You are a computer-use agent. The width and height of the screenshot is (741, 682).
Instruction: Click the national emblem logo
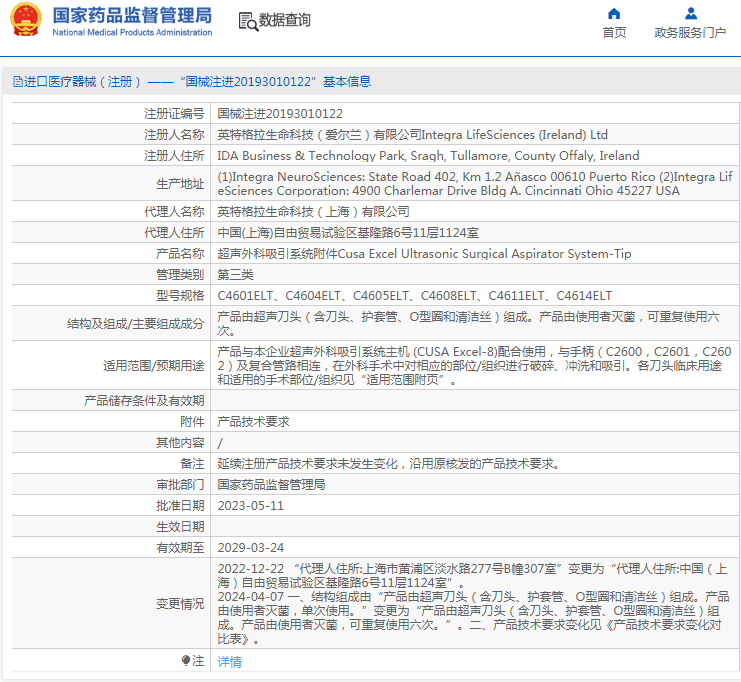[26, 19]
